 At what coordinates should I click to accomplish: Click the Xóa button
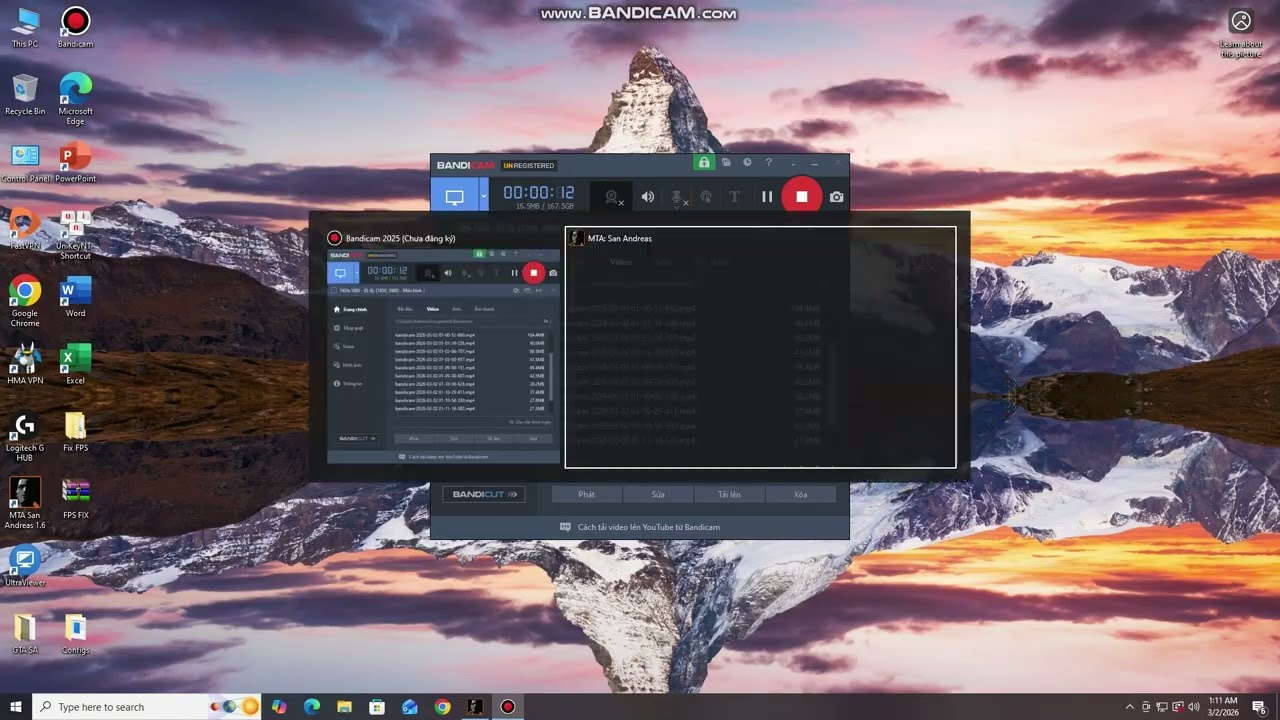click(x=801, y=494)
